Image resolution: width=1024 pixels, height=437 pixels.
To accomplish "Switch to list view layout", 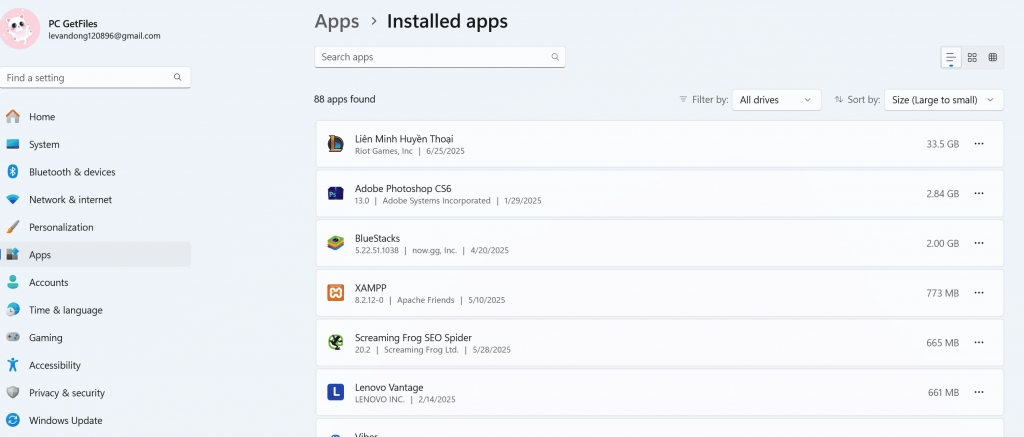I will click(951, 57).
